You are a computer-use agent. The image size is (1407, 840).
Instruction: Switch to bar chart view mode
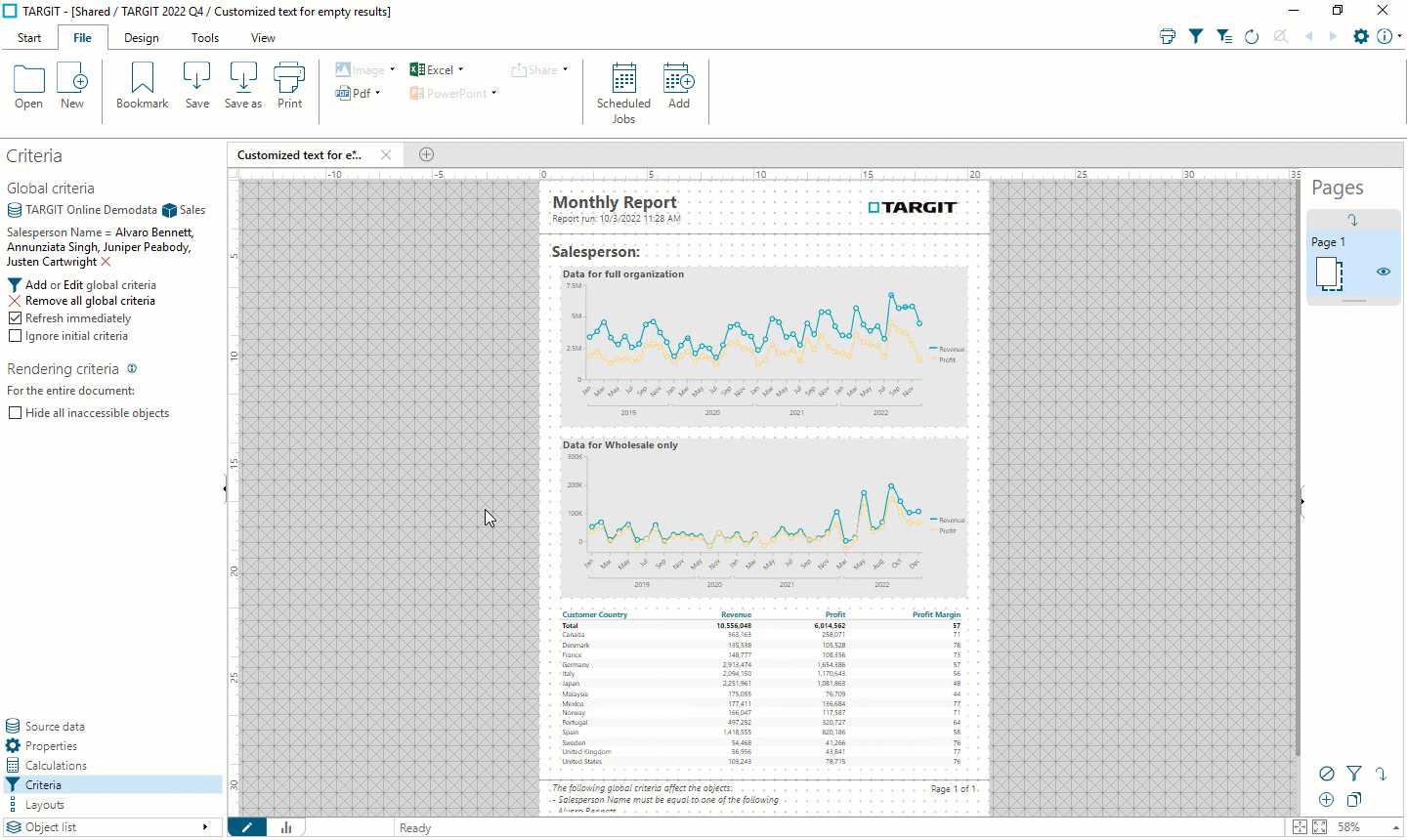286,827
